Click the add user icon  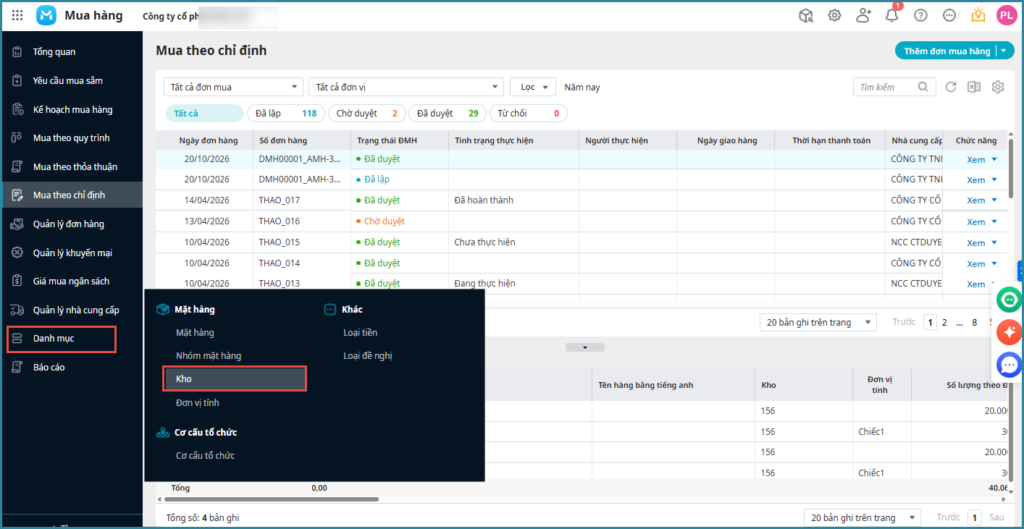[863, 15]
